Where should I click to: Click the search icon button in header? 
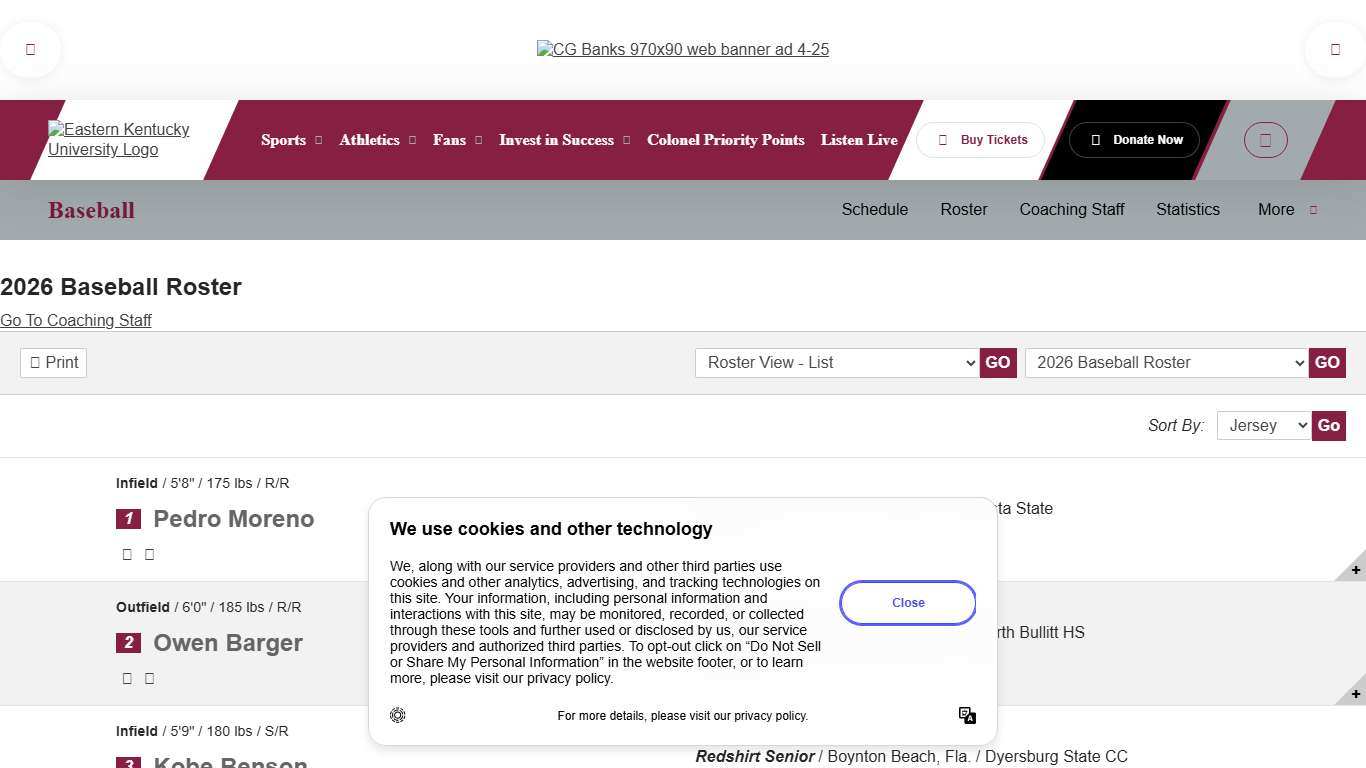coord(1265,140)
